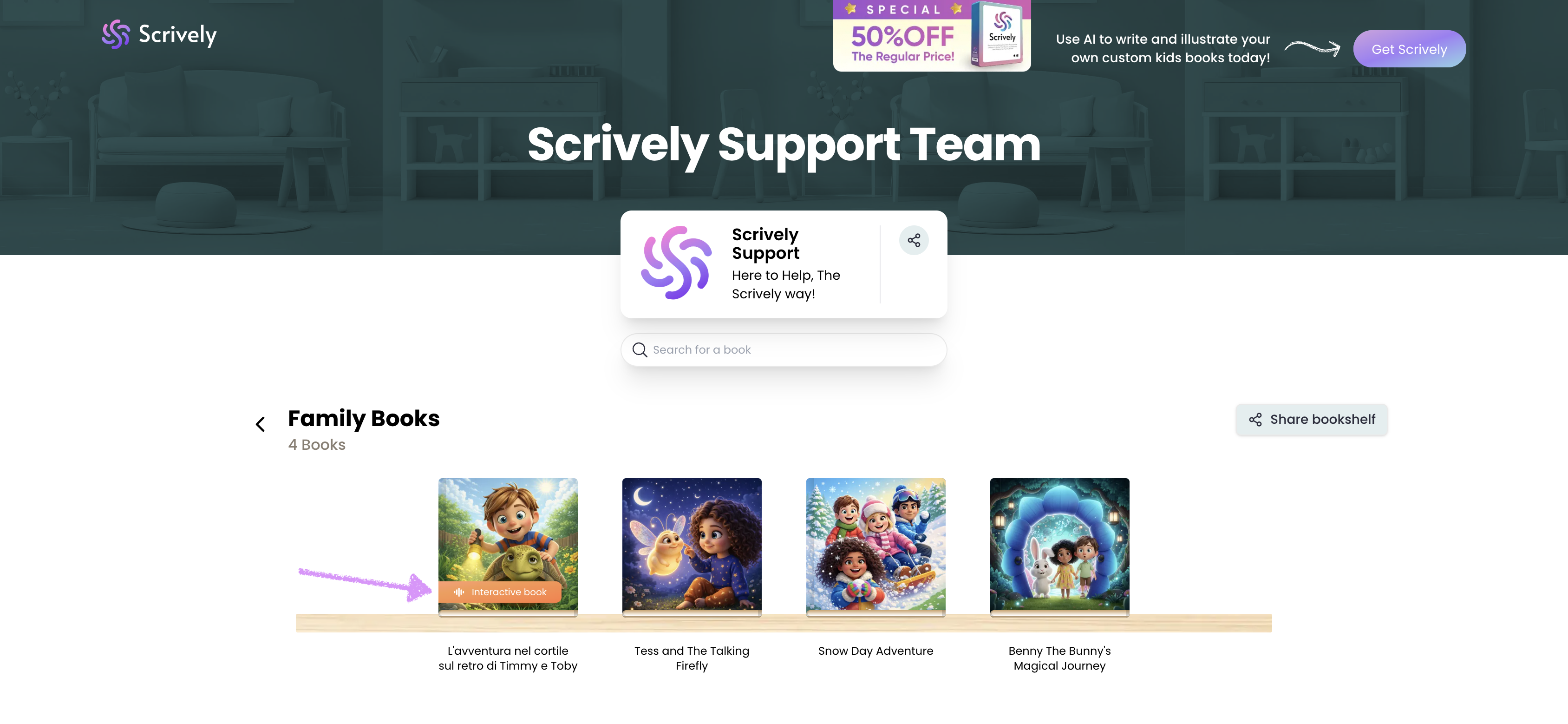Click the audio waveform icon on Interactive book
The width and height of the screenshot is (1568, 724).
pos(459,592)
